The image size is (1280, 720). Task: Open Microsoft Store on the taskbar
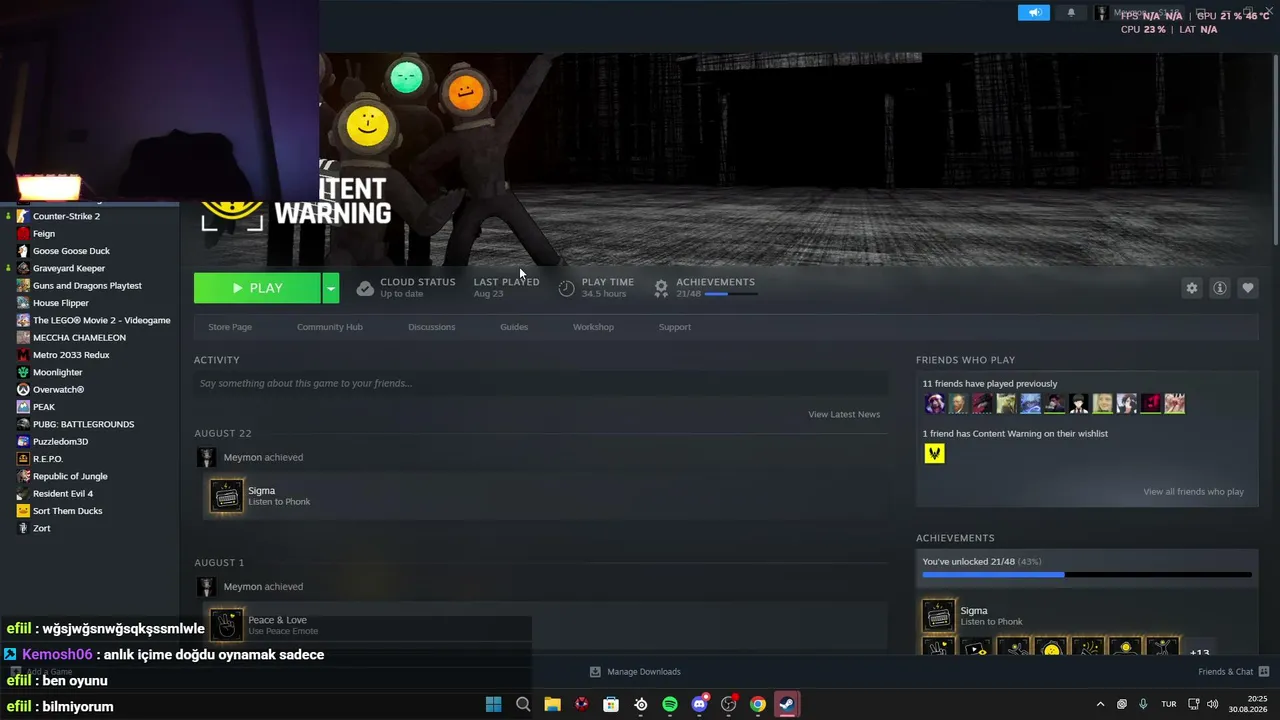611,704
